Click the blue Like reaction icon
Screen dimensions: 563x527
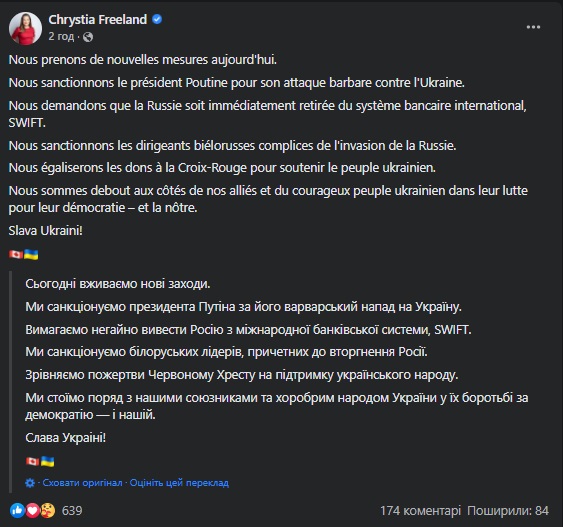point(17,510)
